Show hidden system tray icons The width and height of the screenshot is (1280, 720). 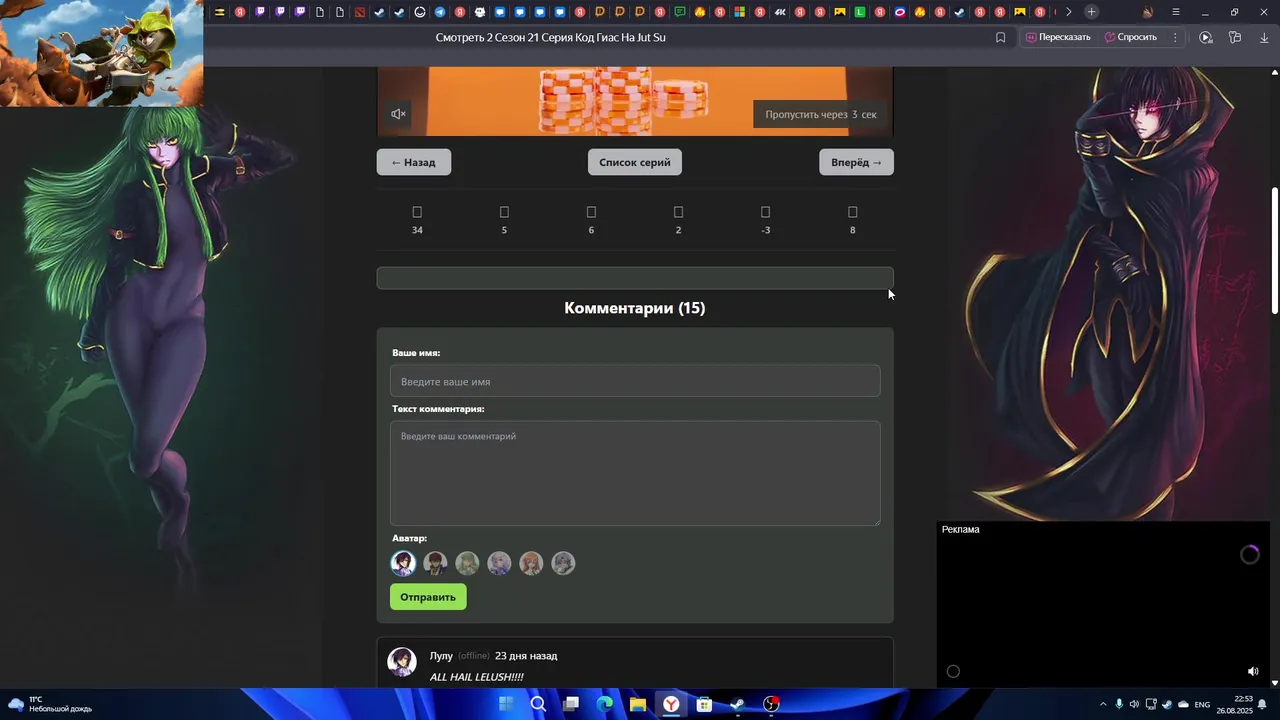1103,704
